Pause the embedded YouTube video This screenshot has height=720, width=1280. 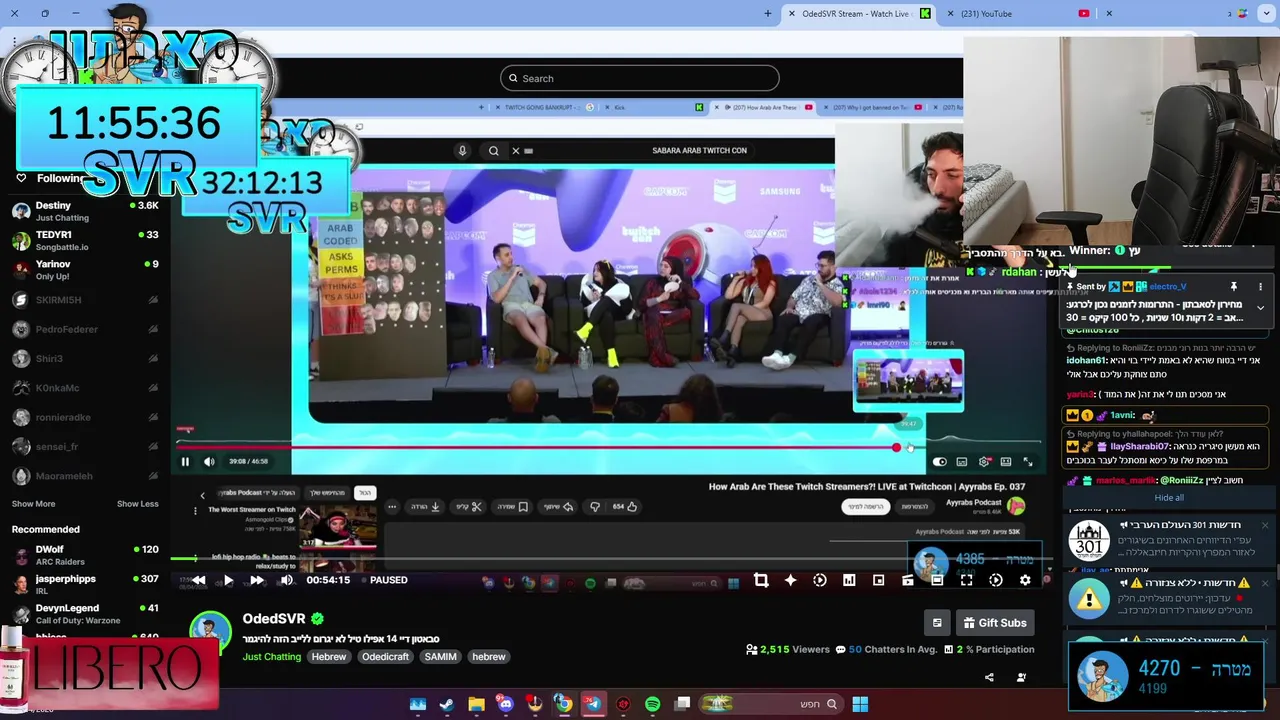coord(185,462)
